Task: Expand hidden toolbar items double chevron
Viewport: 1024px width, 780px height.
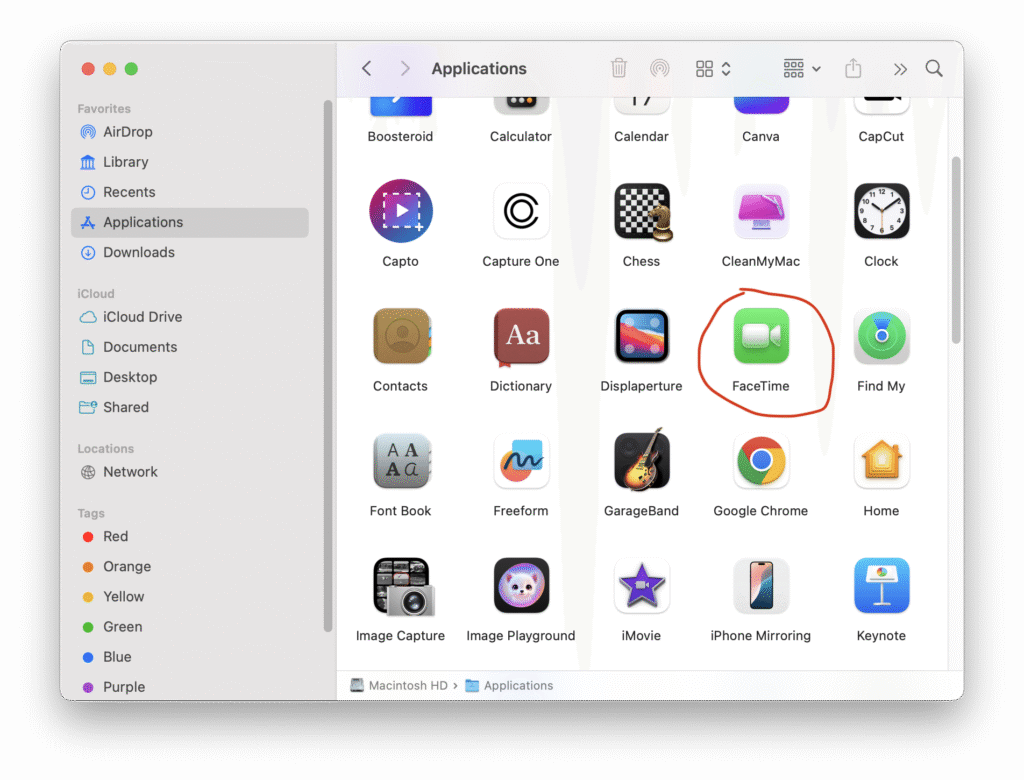Action: coord(900,69)
